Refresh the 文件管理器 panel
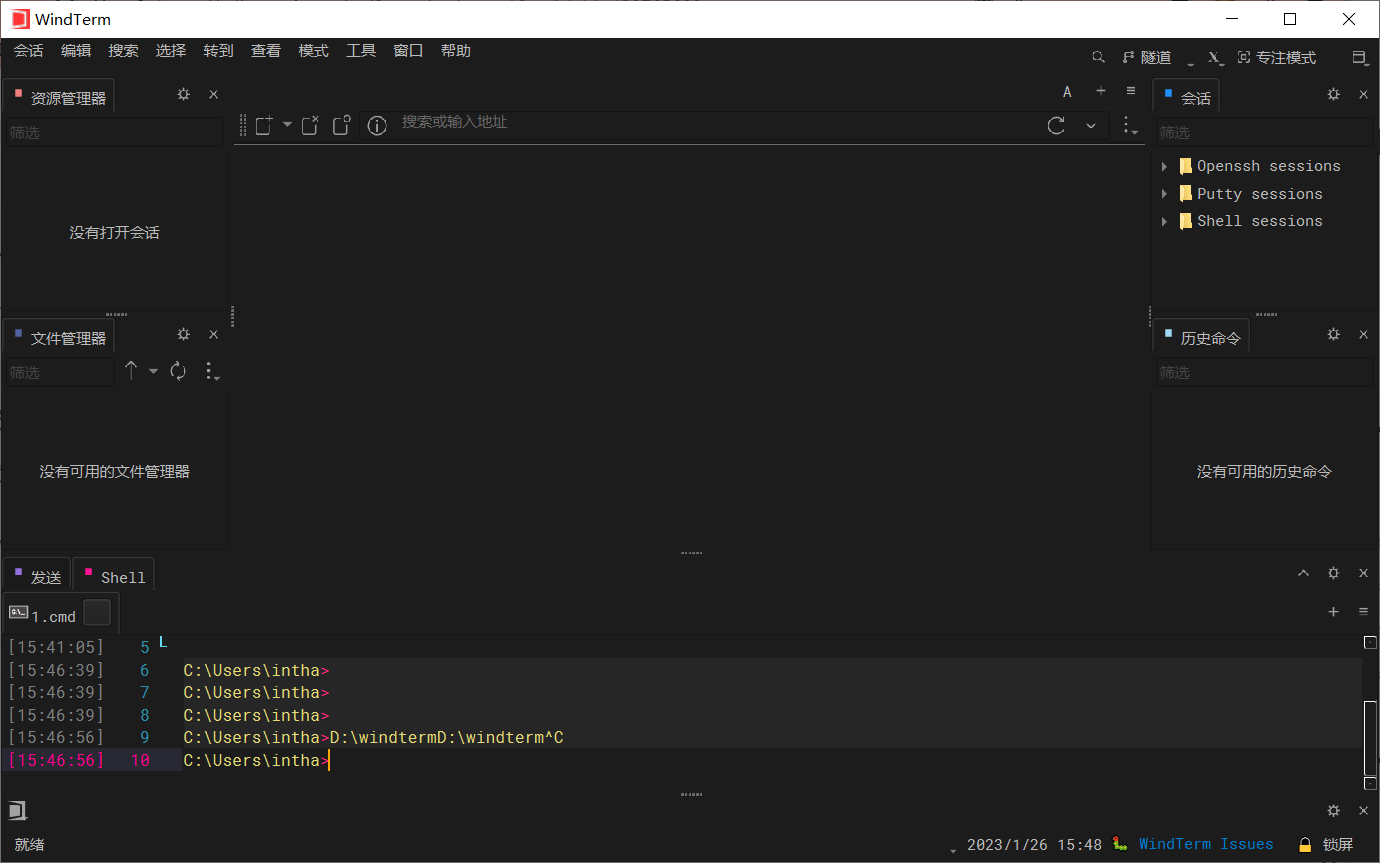Screen dimensions: 1380x863 pyautogui.click(x=178, y=371)
